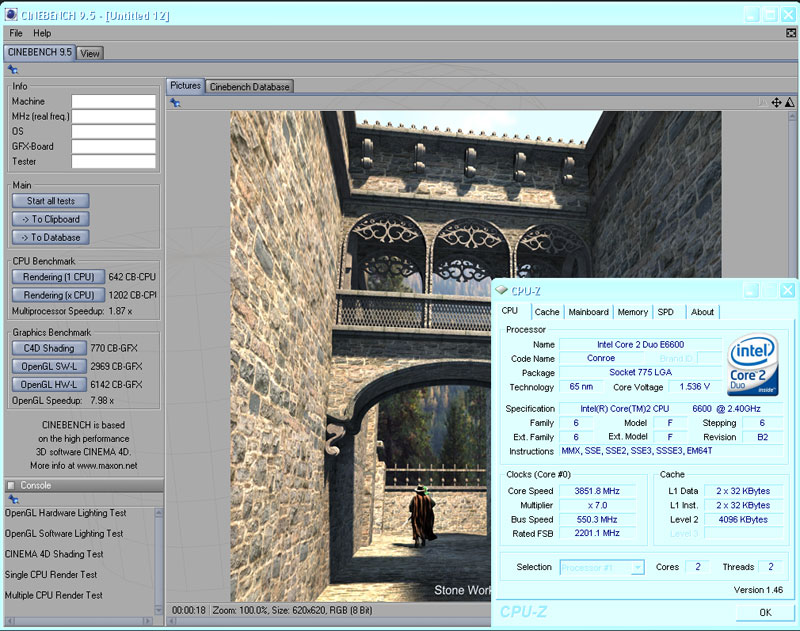
Task: Run the Rendering (1 CPU) benchmark
Action: (x=58, y=277)
